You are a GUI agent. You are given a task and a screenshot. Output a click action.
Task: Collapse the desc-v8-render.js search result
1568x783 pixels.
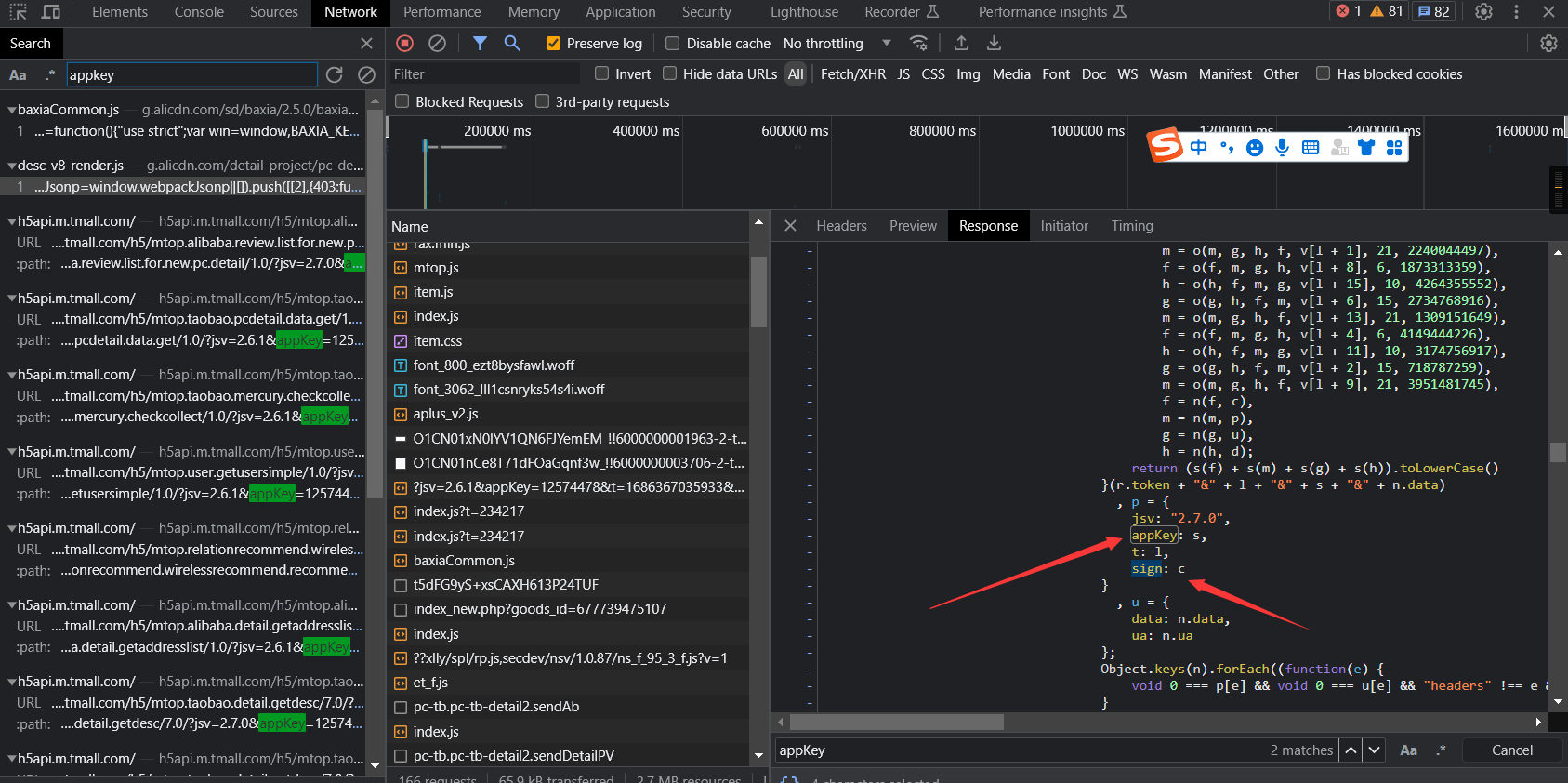point(11,166)
